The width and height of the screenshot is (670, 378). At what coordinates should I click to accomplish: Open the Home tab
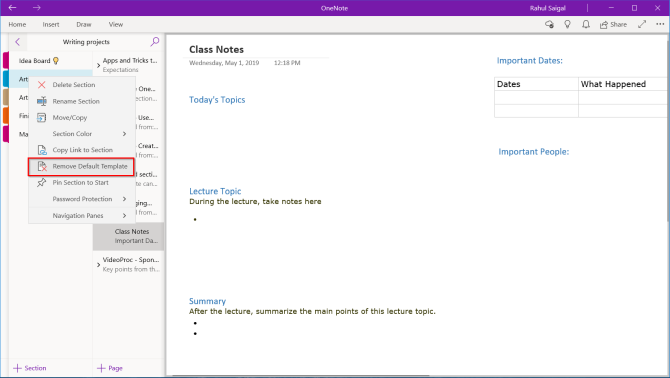17,24
